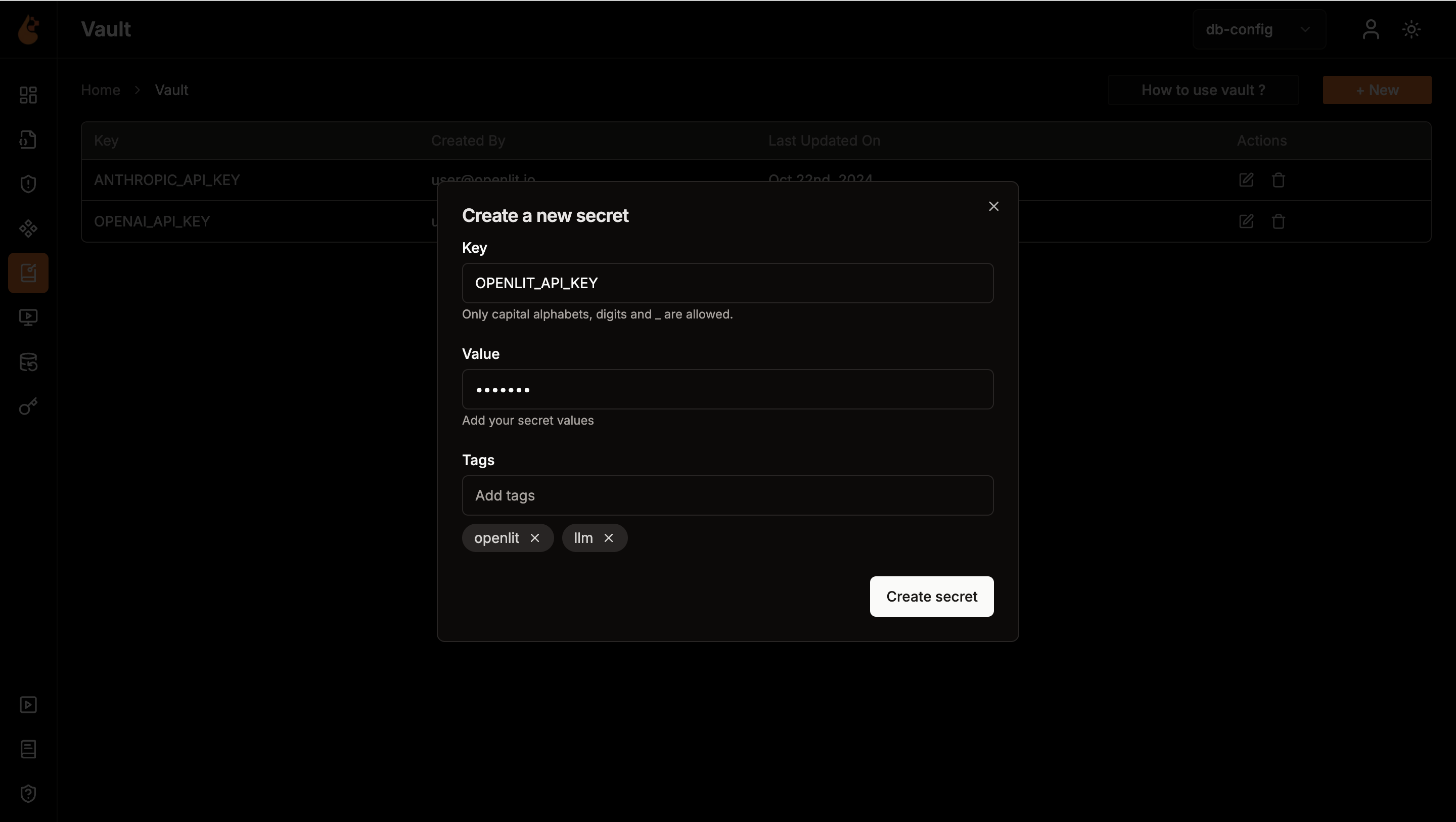Viewport: 1456px width, 822px height.
Task: Close the Create a new secret dialog
Action: 993,206
